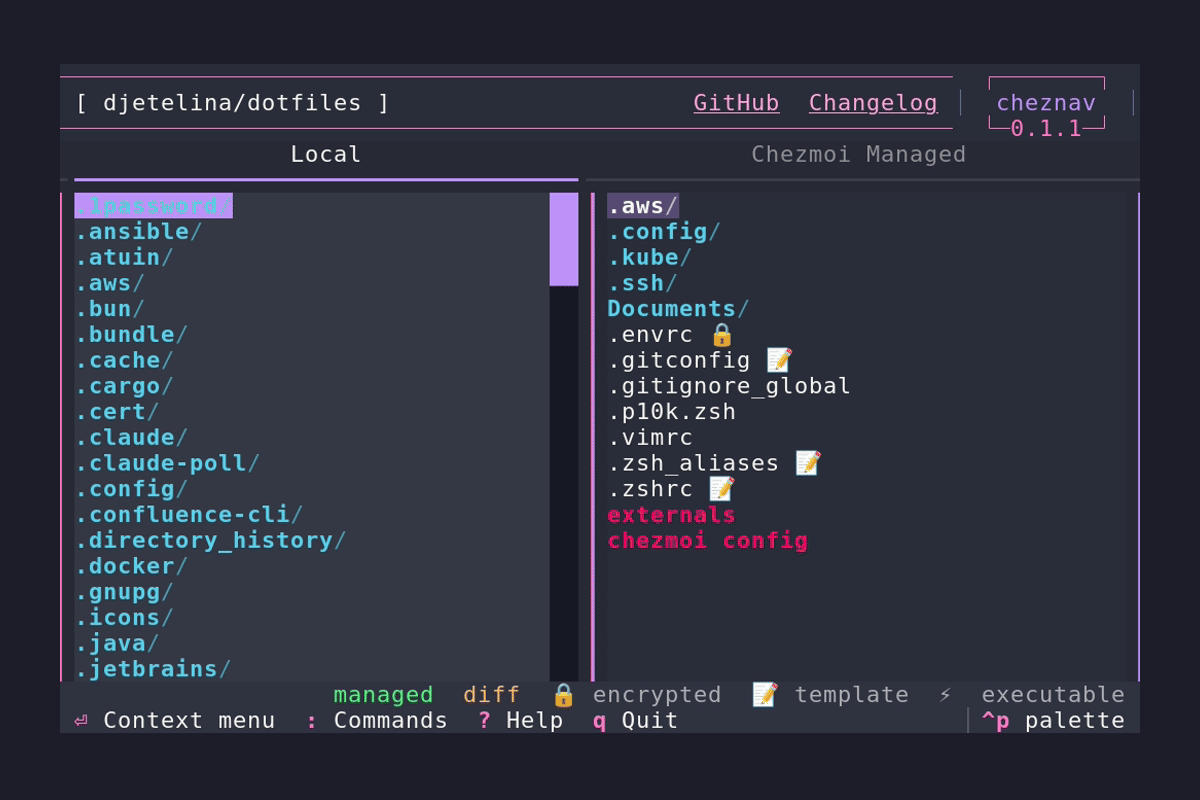Click the Commands footer shortcut

tap(377, 721)
